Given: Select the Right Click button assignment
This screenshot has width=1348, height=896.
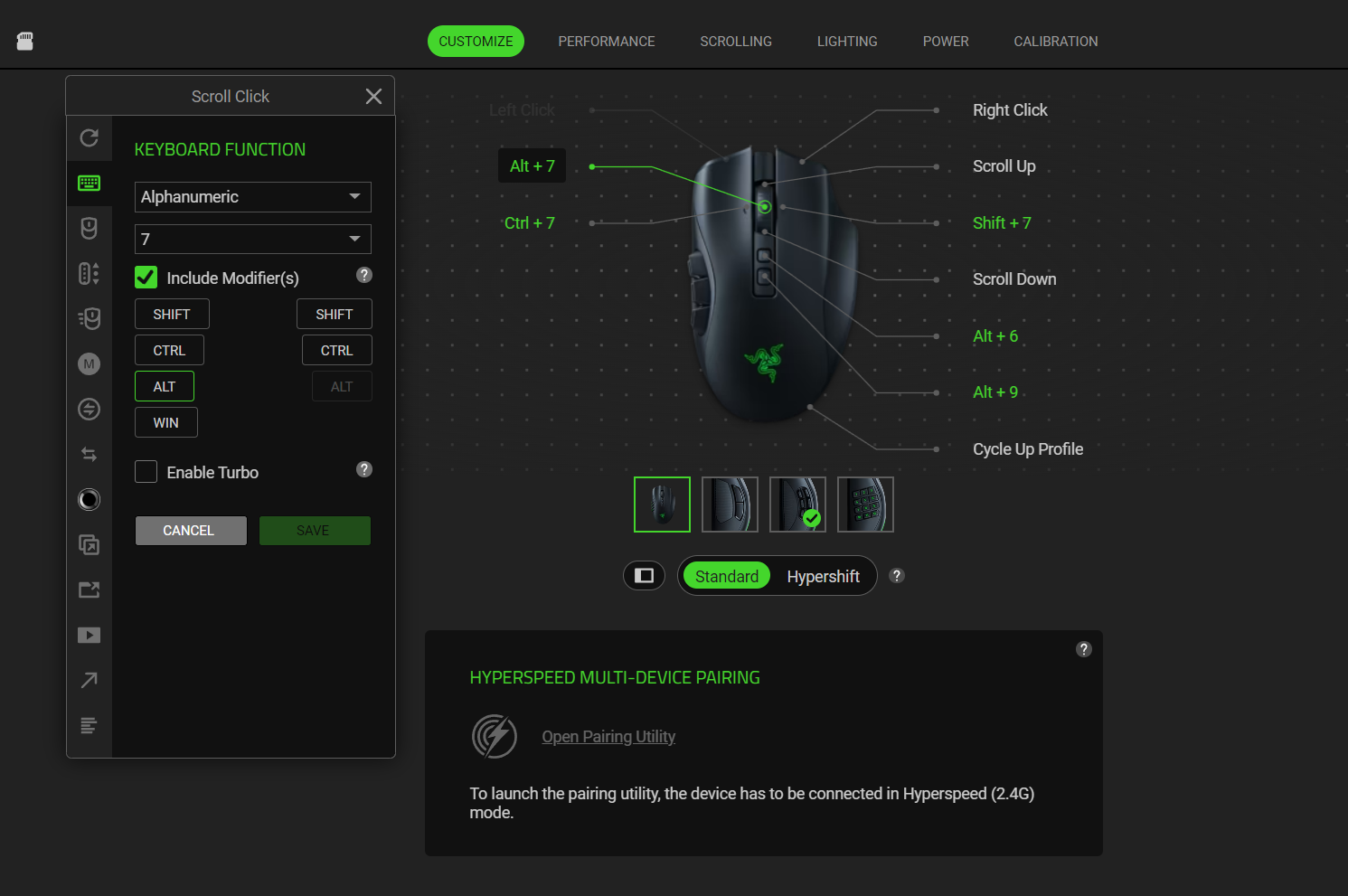Looking at the screenshot, I should pos(1010,110).
